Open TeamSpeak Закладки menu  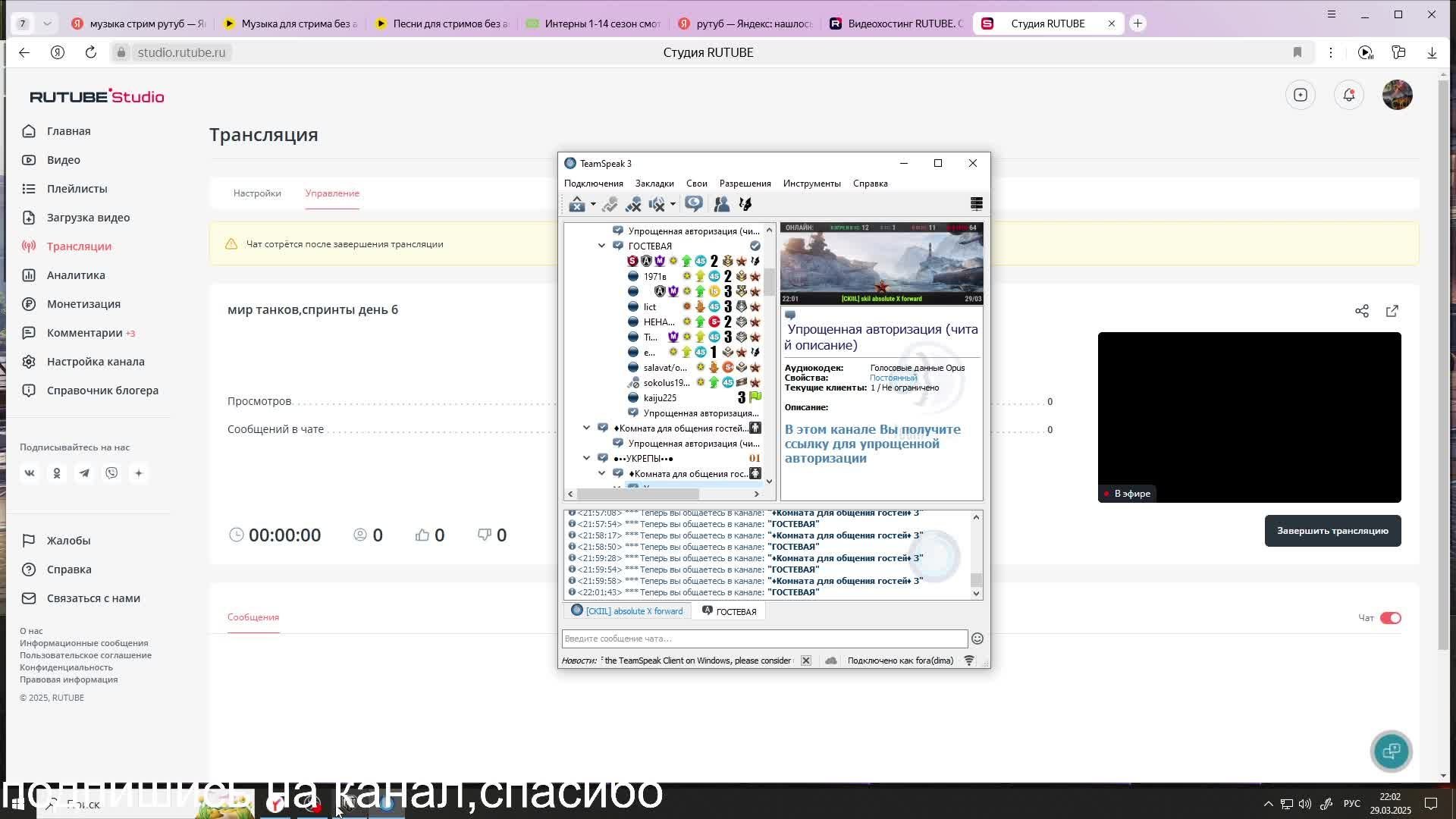(x=654, y=184)
